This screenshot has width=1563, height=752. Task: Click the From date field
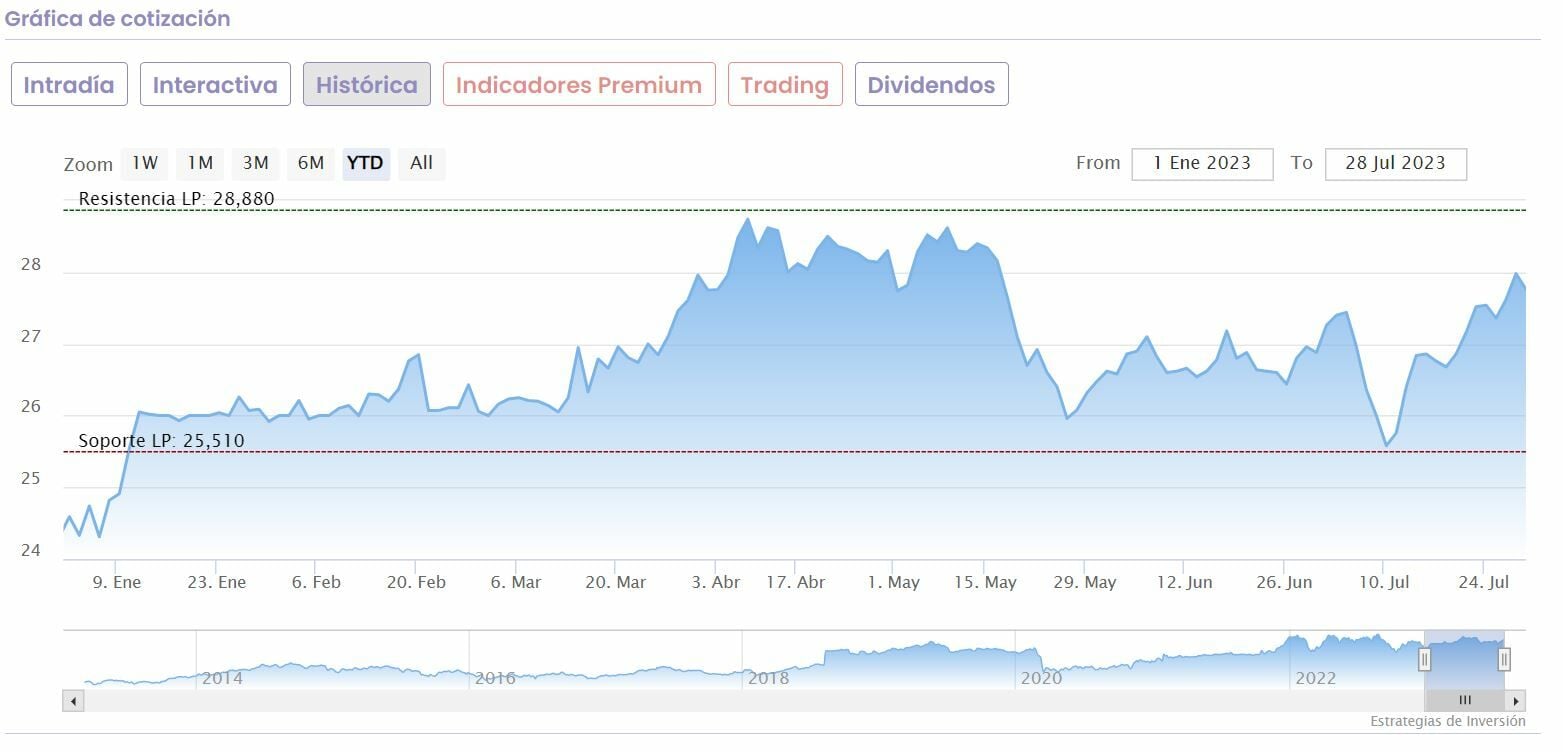point(1202,164)
